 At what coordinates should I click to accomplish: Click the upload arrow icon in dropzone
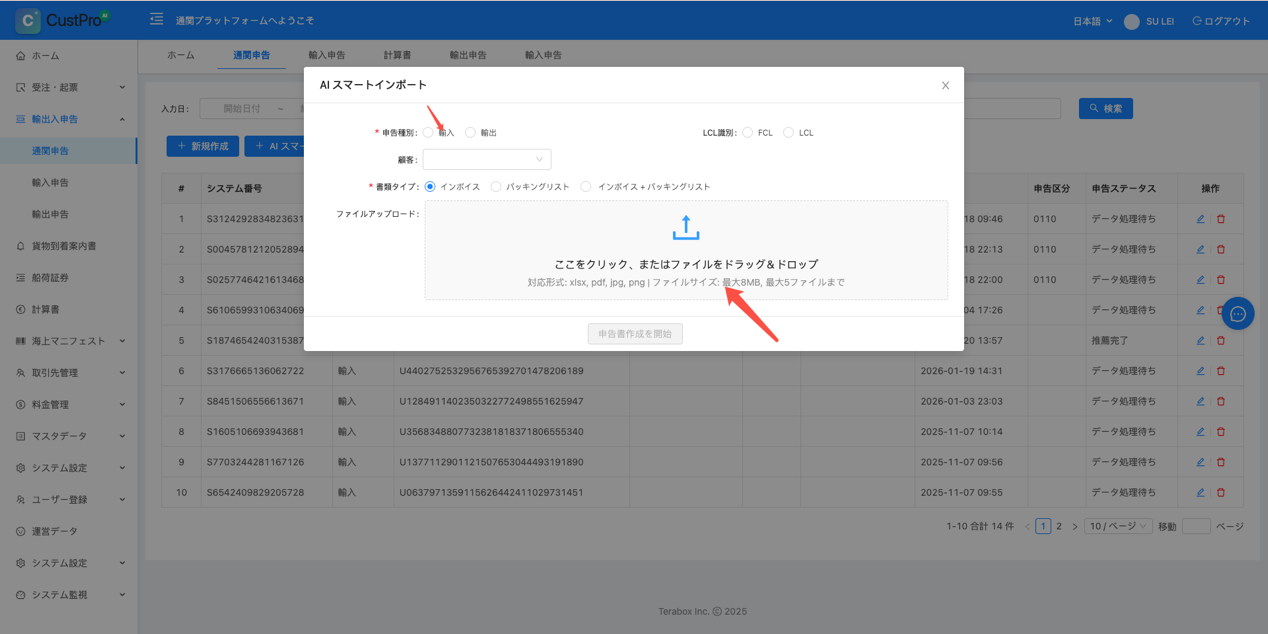pyautogui.click(x=686, y=227)
